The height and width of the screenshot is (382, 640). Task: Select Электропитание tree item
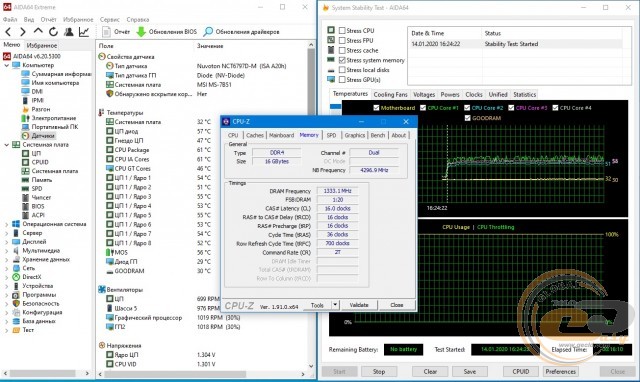point(49,118)
